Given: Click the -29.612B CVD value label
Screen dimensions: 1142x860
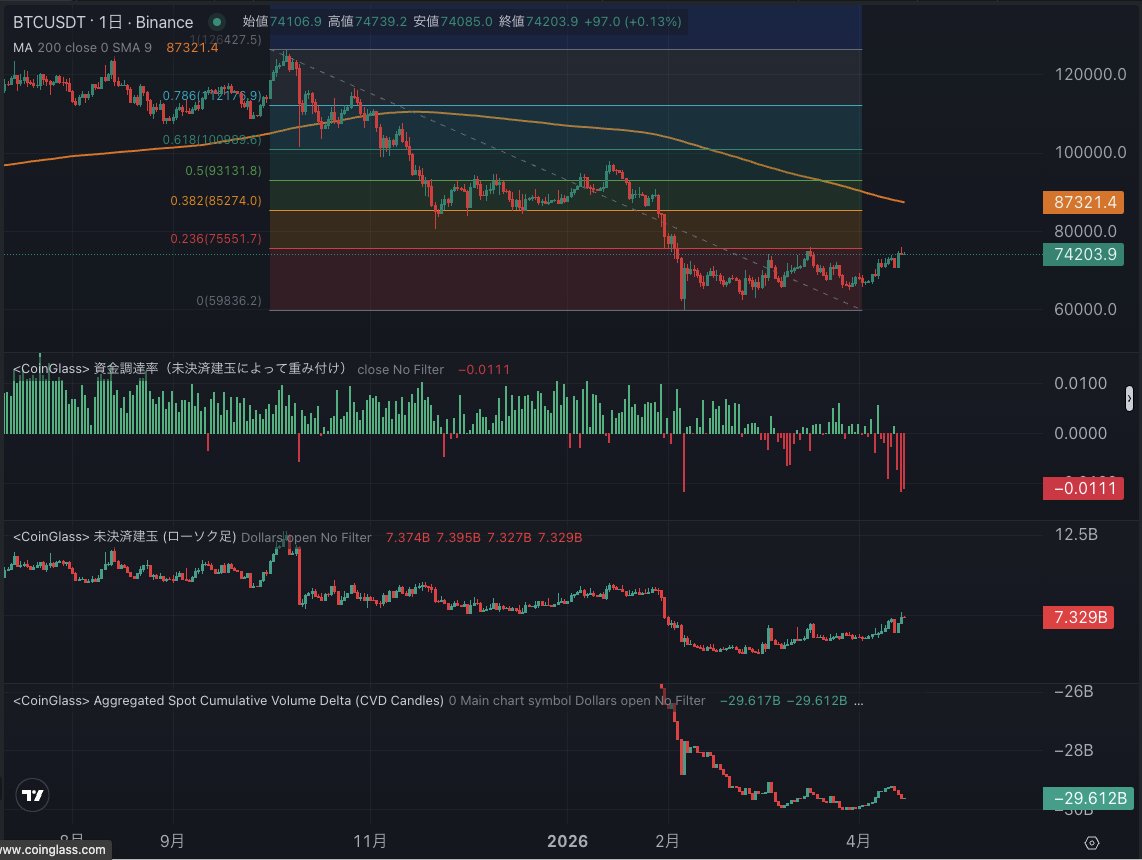Looking at the screenshot, I should pos(1088,798).
